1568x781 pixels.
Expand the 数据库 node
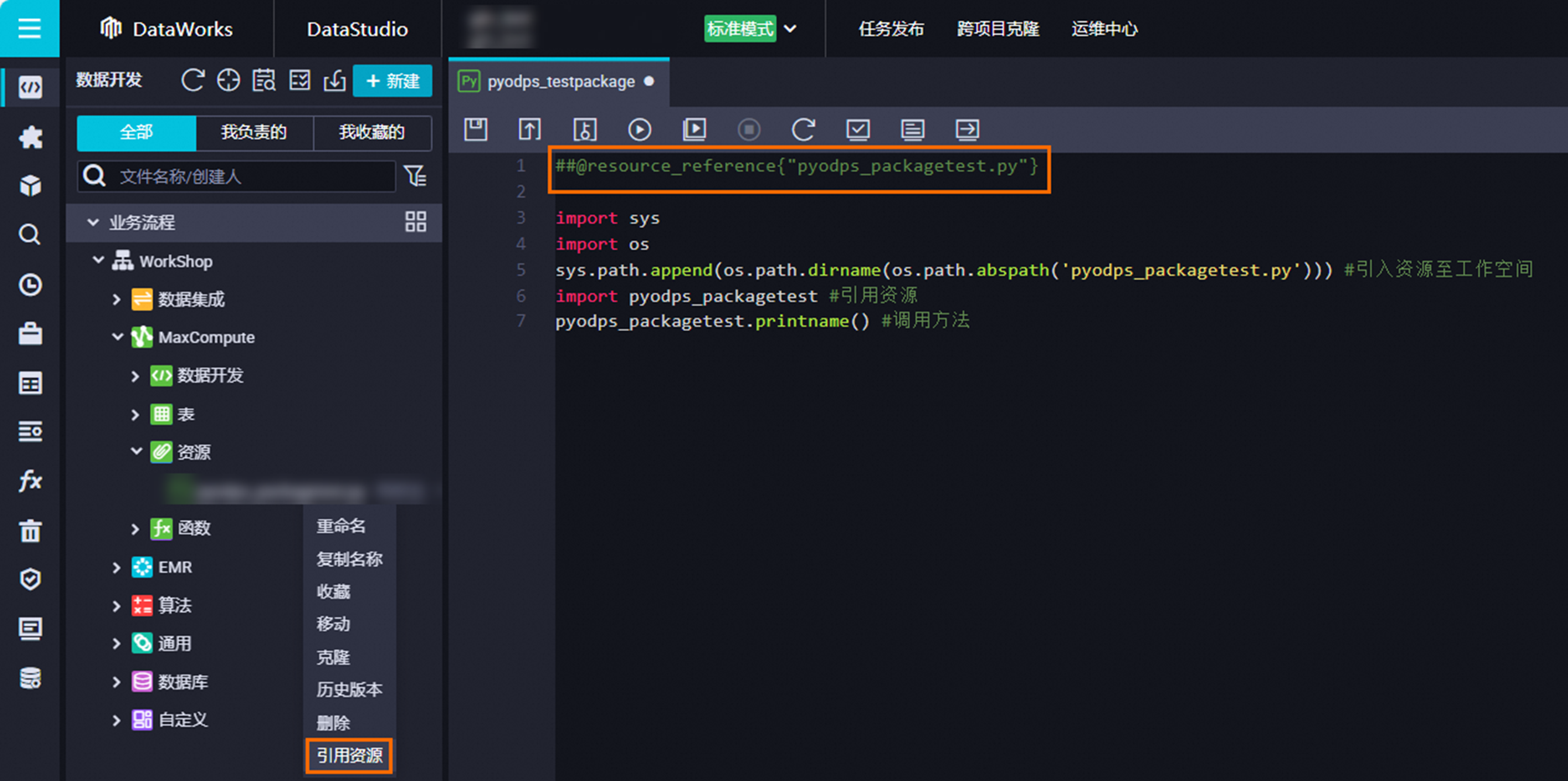(x=116, y=682)
